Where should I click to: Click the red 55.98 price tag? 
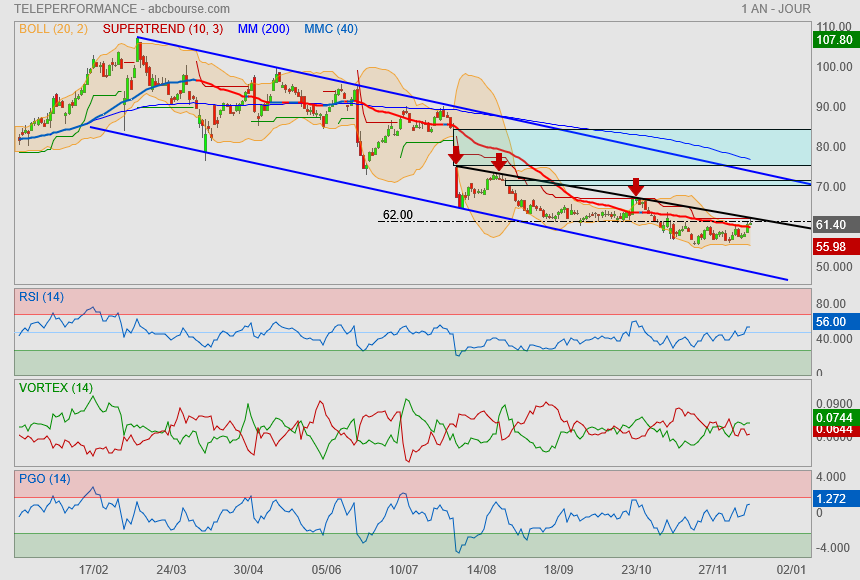(x=833, y=246)
